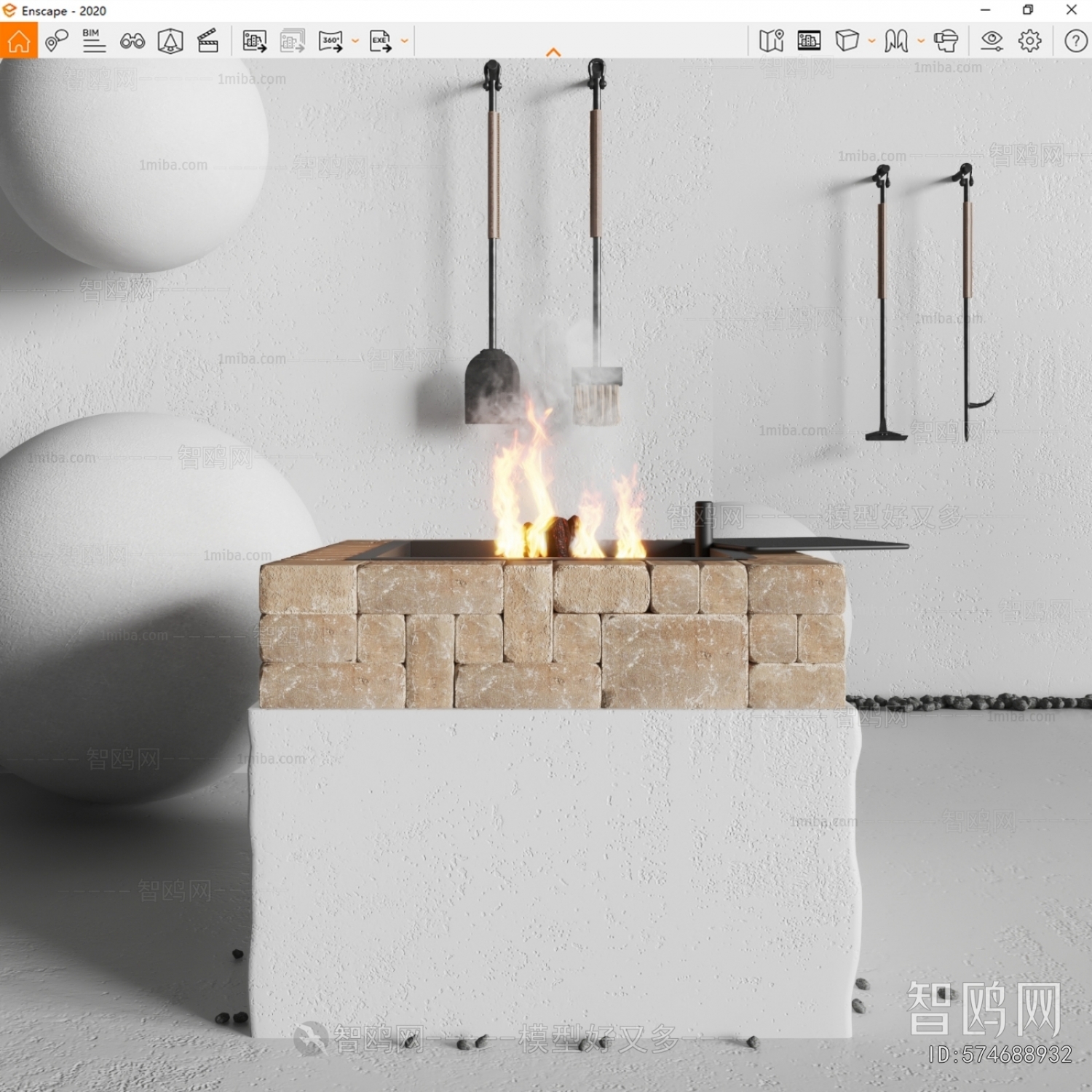Toggle the orthographic cube view mode

point(847,41)
